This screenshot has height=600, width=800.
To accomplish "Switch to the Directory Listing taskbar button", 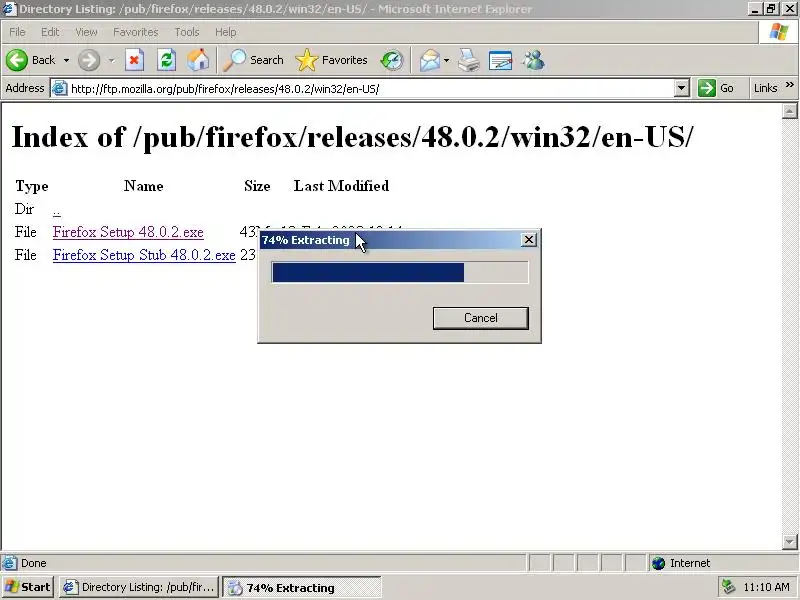I will point(139,587).
